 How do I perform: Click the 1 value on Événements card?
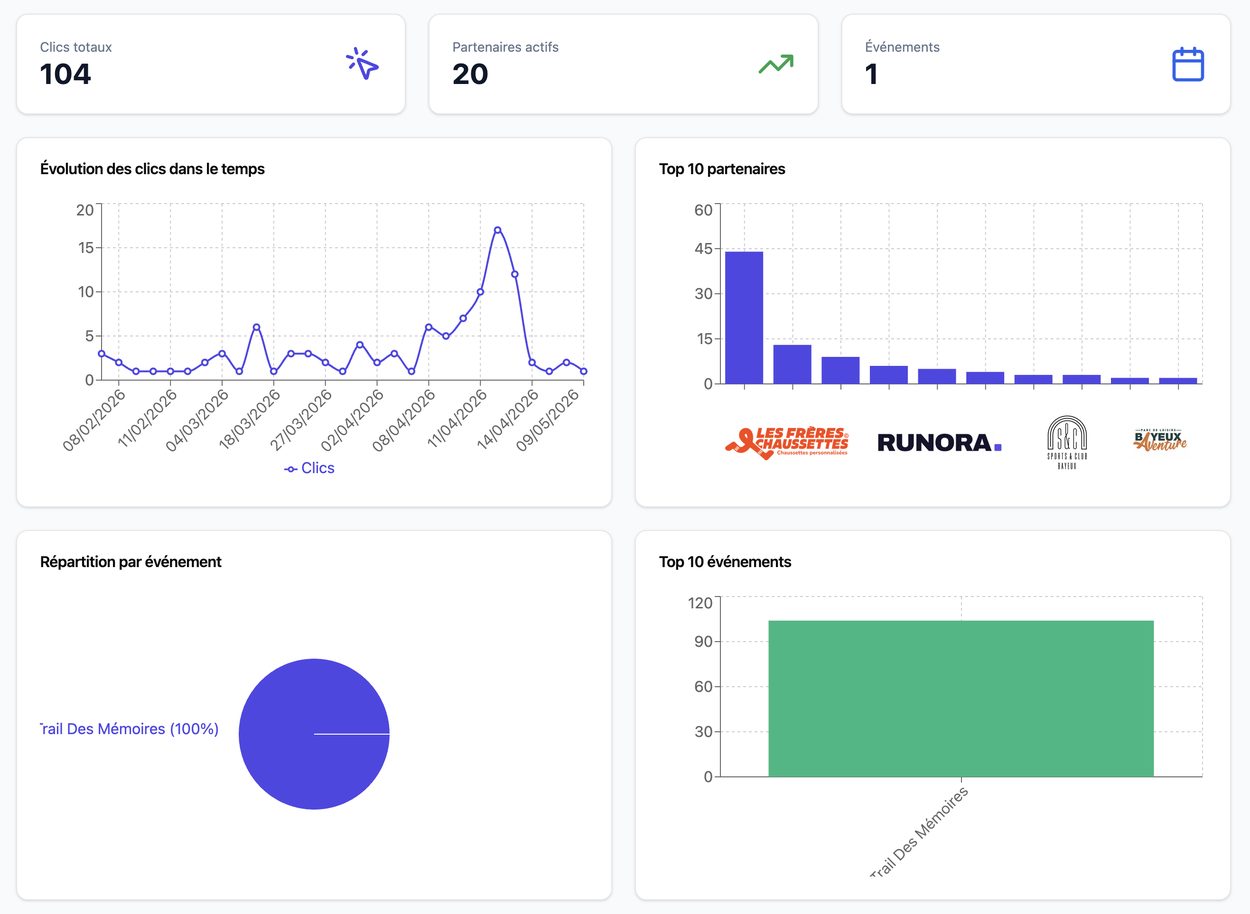[x=871, y=74]
